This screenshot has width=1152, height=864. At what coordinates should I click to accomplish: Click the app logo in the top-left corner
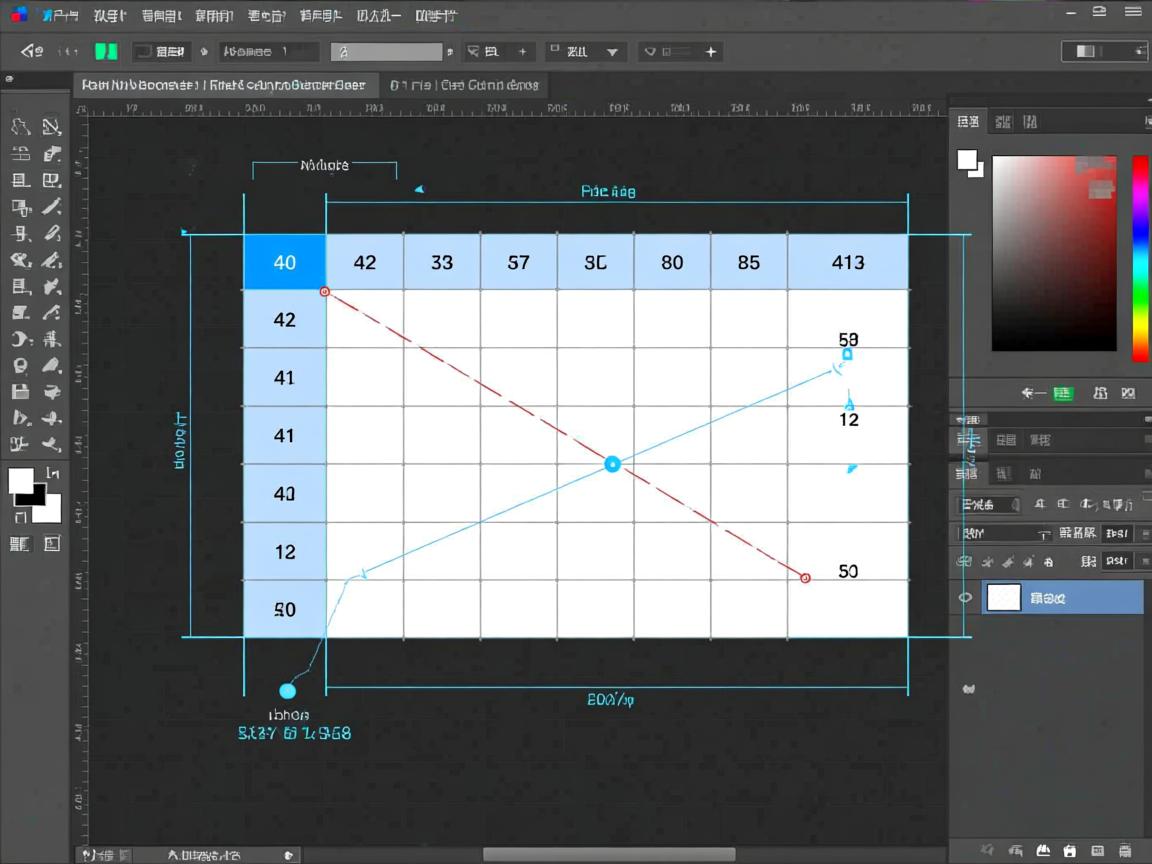19,14
